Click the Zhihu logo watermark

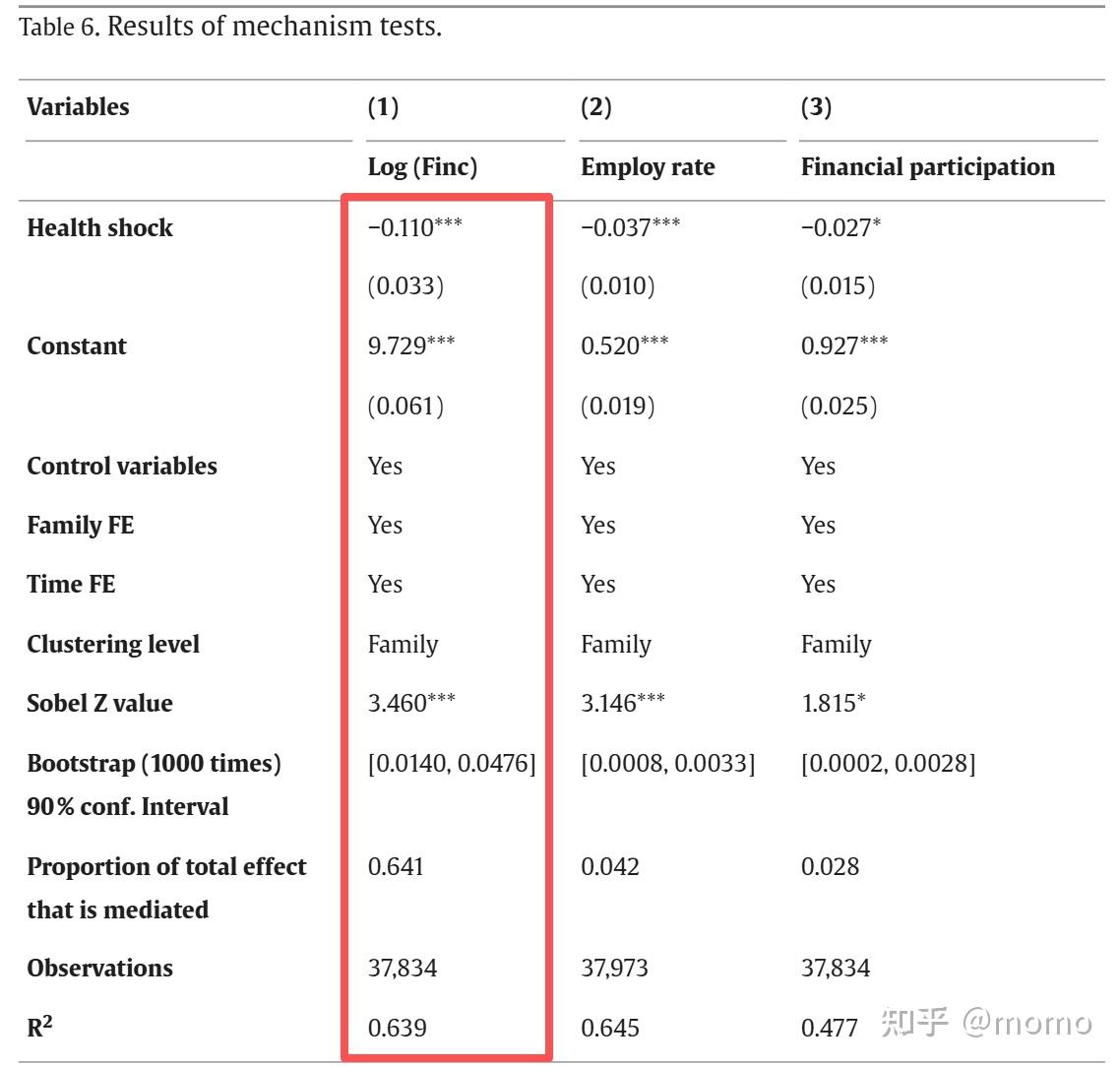pos(914,1024)
